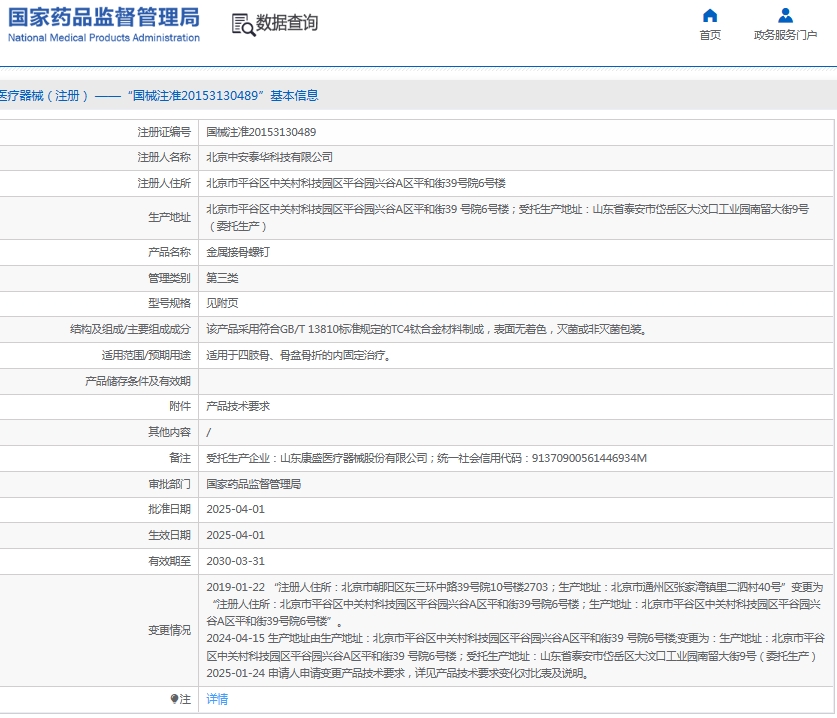Click the 变更情况 row label
The width and height of the screenshot is (837, 718).
click(x=169, y=630)
